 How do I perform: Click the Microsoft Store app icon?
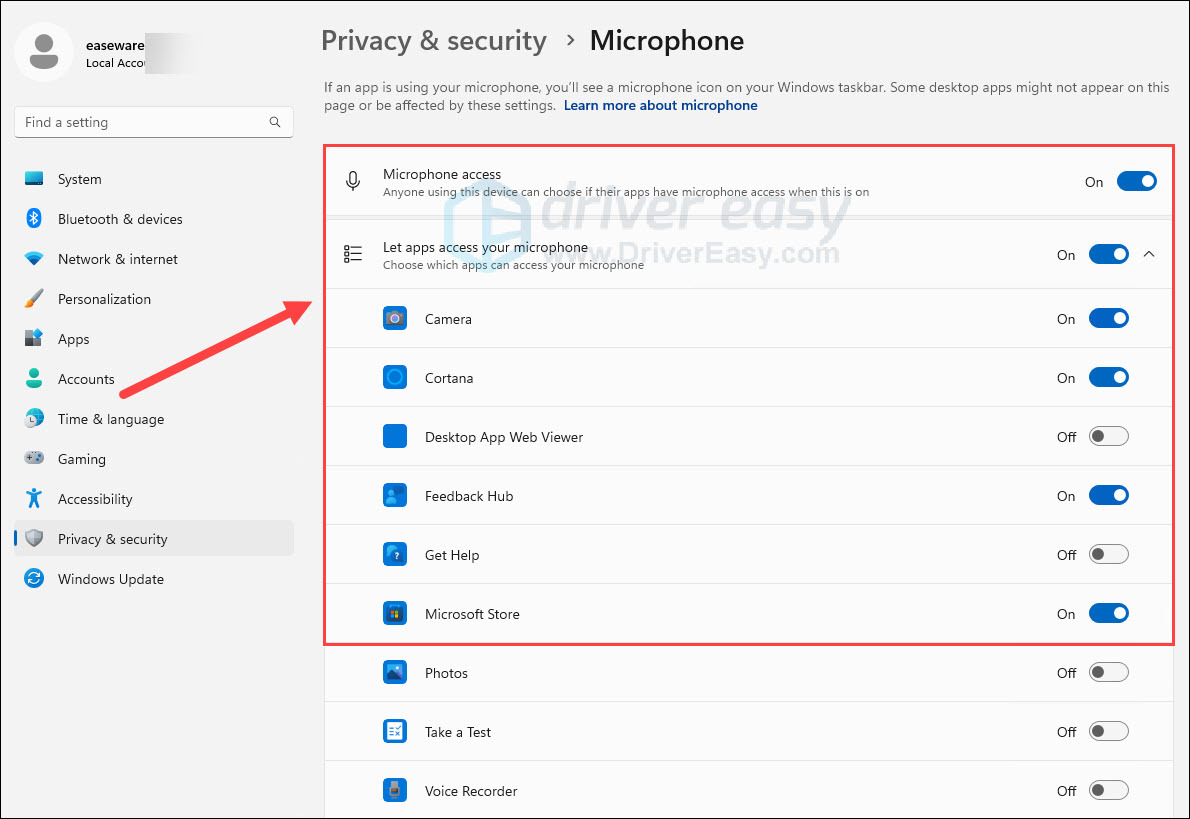pyautogui.click(x=395, y=613)
